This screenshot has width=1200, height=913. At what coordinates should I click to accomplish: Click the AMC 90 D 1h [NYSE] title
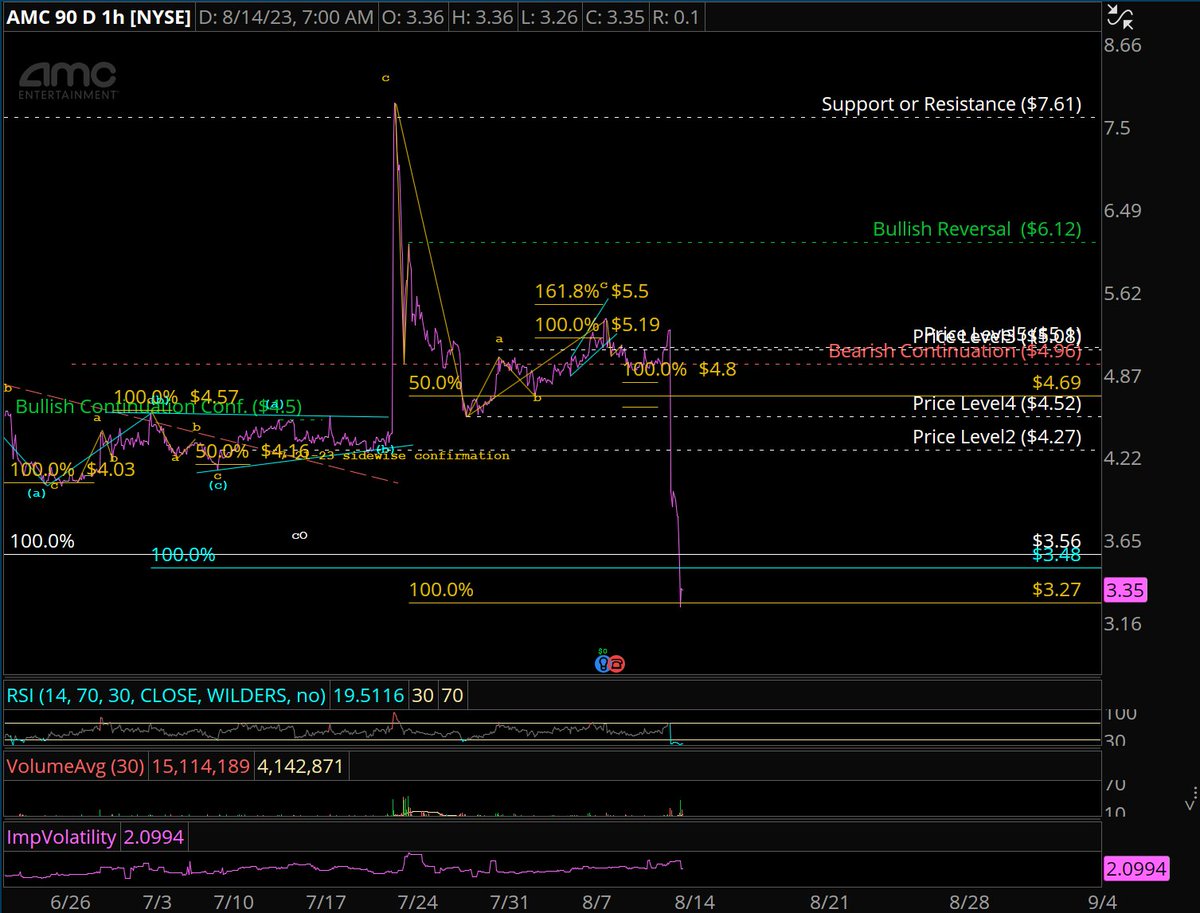(x=99, y=17)
